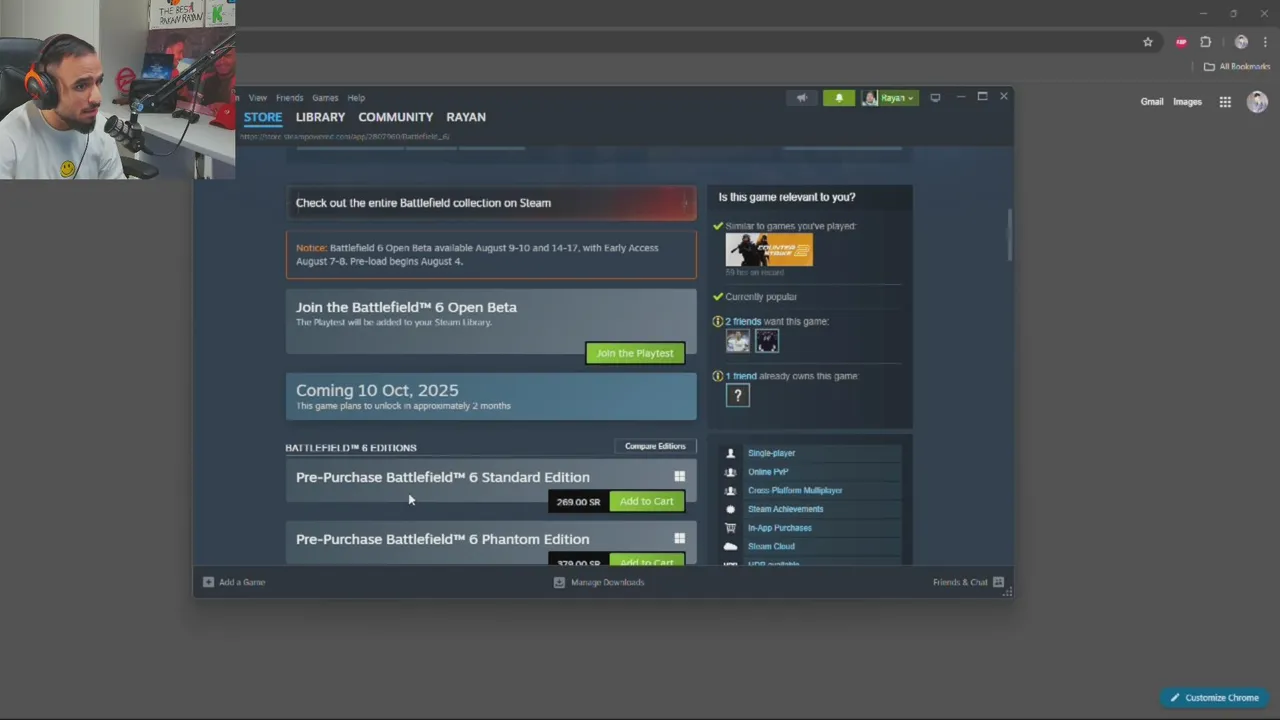Open the 1 friend link

(741, 376)
